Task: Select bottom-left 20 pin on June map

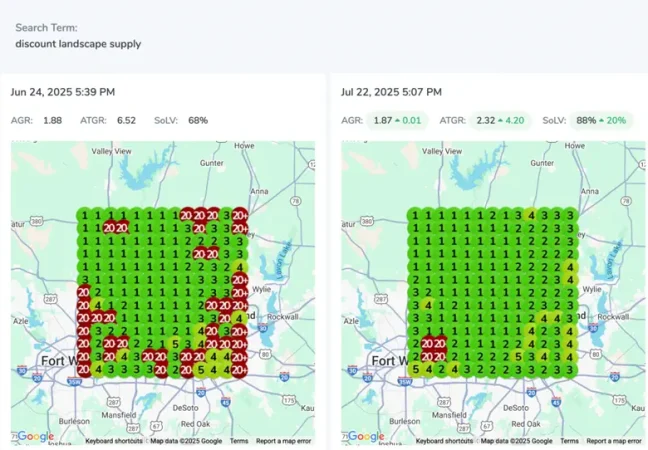Action: (x=84, y=369)
